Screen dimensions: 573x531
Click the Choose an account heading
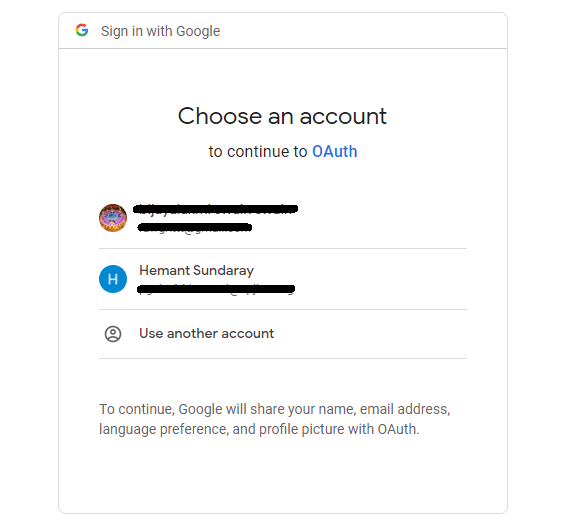click(282, 116)
